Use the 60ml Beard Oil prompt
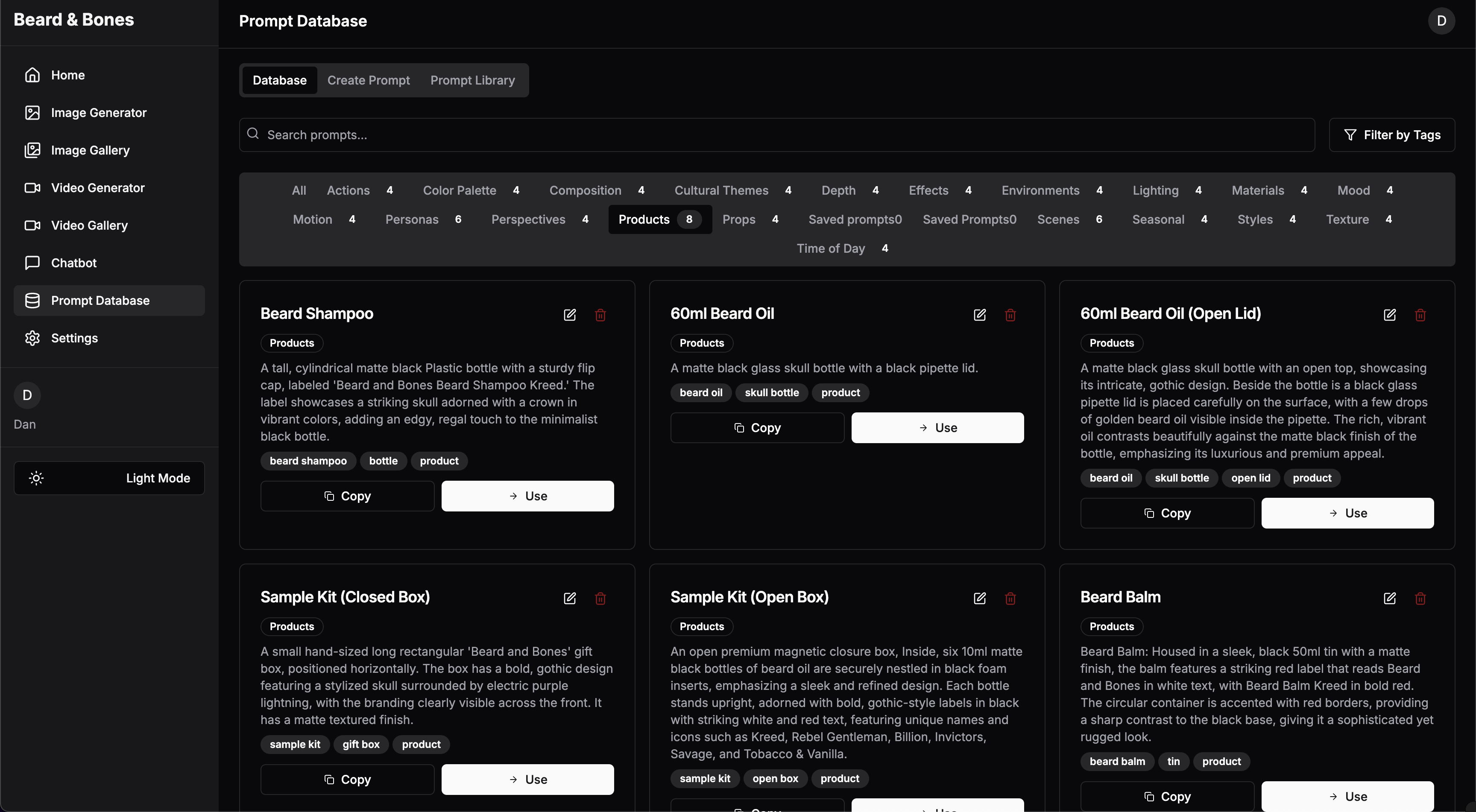Image resolution: width=1476 pixels, height=812 pixels. click(x=937, y=428)
